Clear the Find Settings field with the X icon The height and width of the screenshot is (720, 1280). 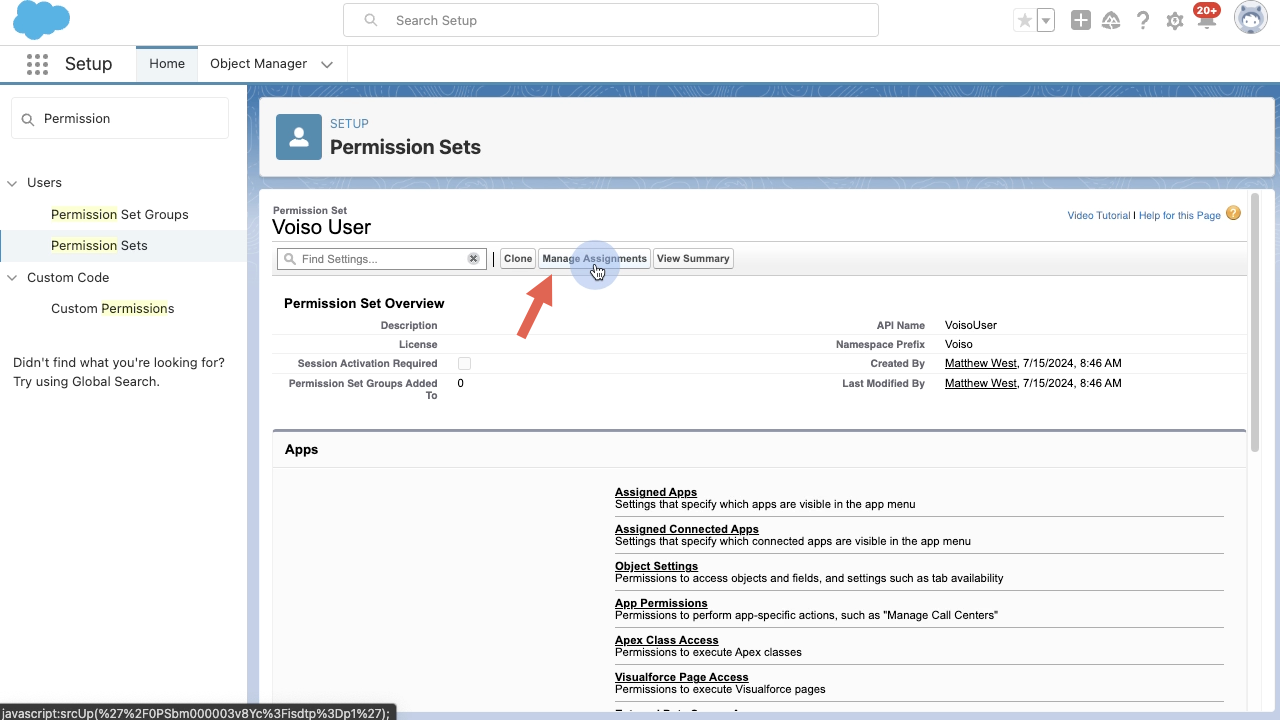pos(473,259)
